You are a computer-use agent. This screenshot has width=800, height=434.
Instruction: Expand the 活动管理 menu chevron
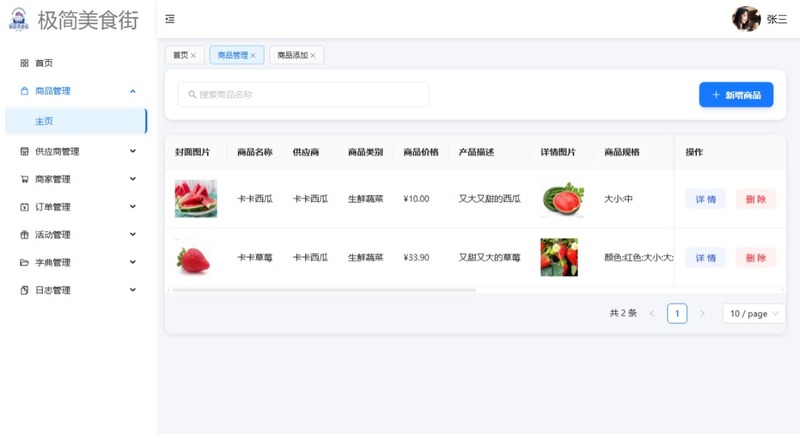point(133,235)
